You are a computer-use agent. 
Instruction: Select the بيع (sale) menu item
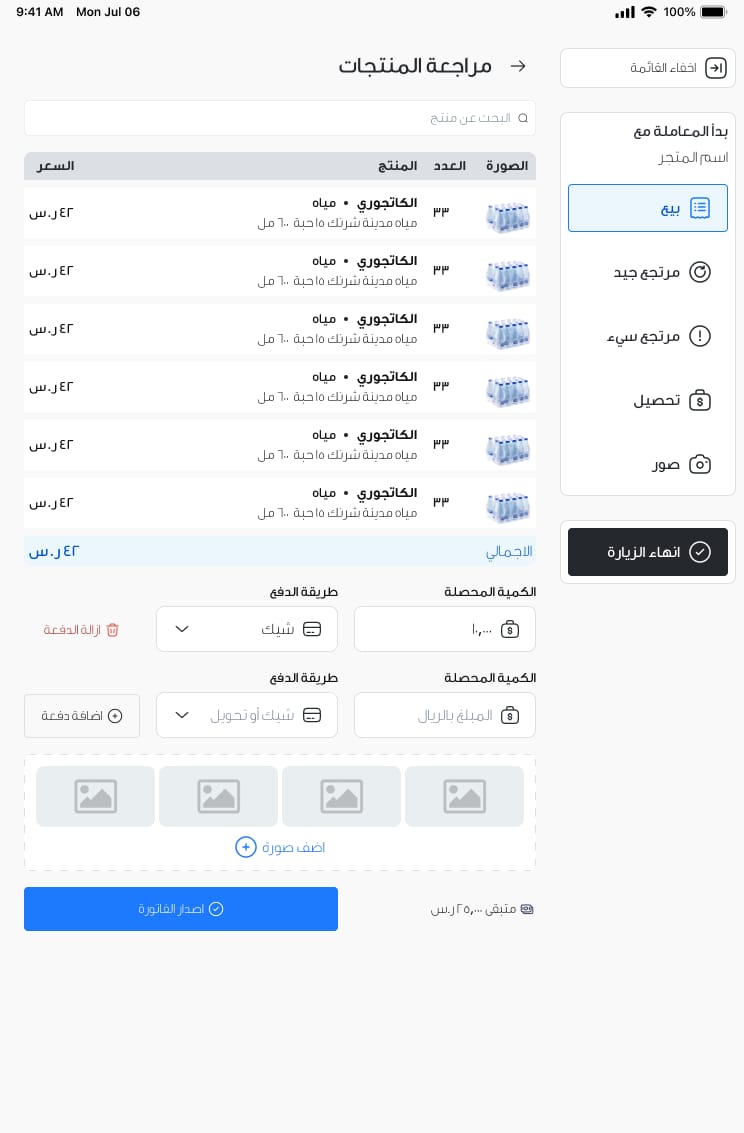click(647, 208)
